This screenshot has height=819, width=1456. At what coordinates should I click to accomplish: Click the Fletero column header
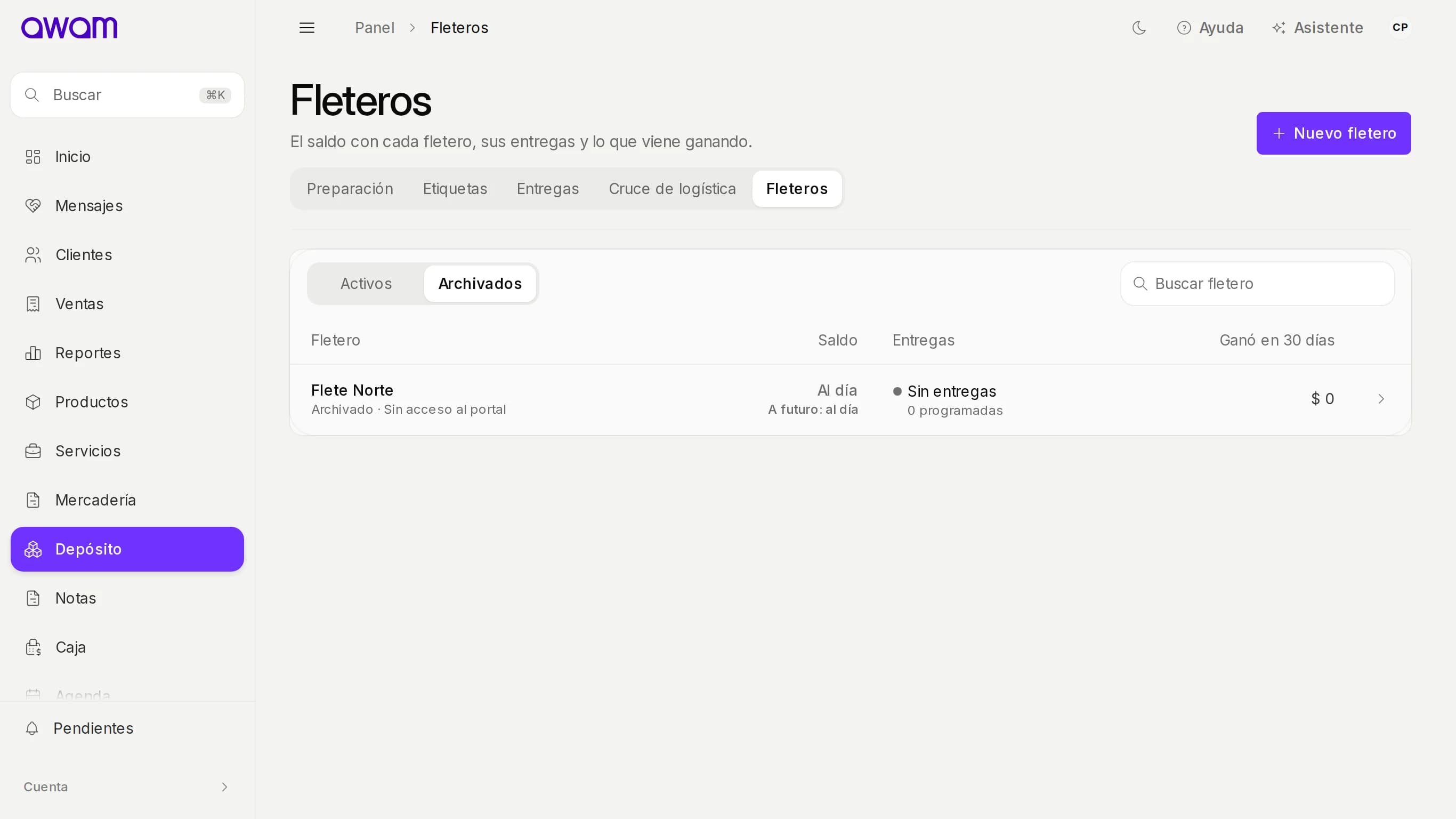click(335, 341)
